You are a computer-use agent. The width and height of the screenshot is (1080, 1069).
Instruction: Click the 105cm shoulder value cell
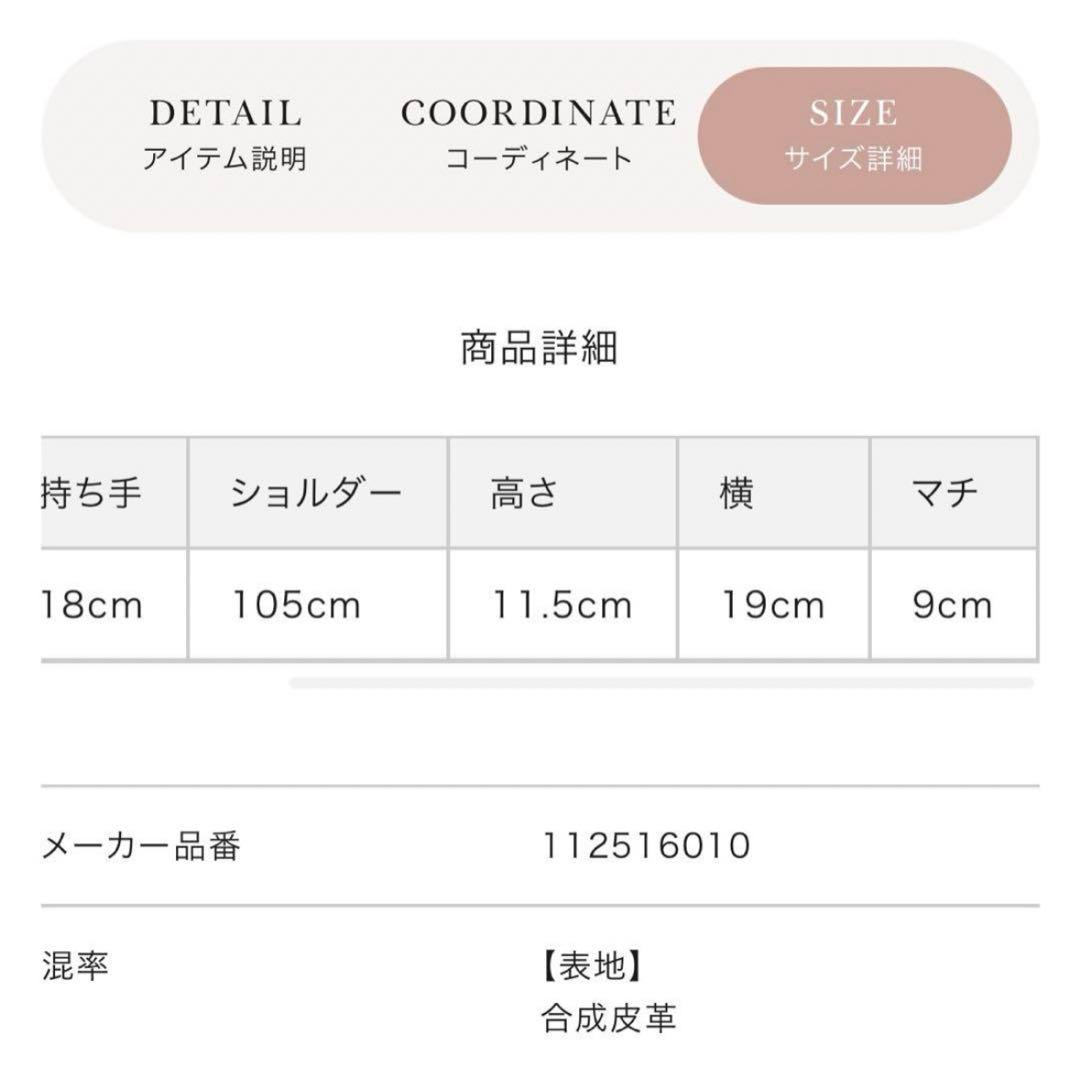318,605
